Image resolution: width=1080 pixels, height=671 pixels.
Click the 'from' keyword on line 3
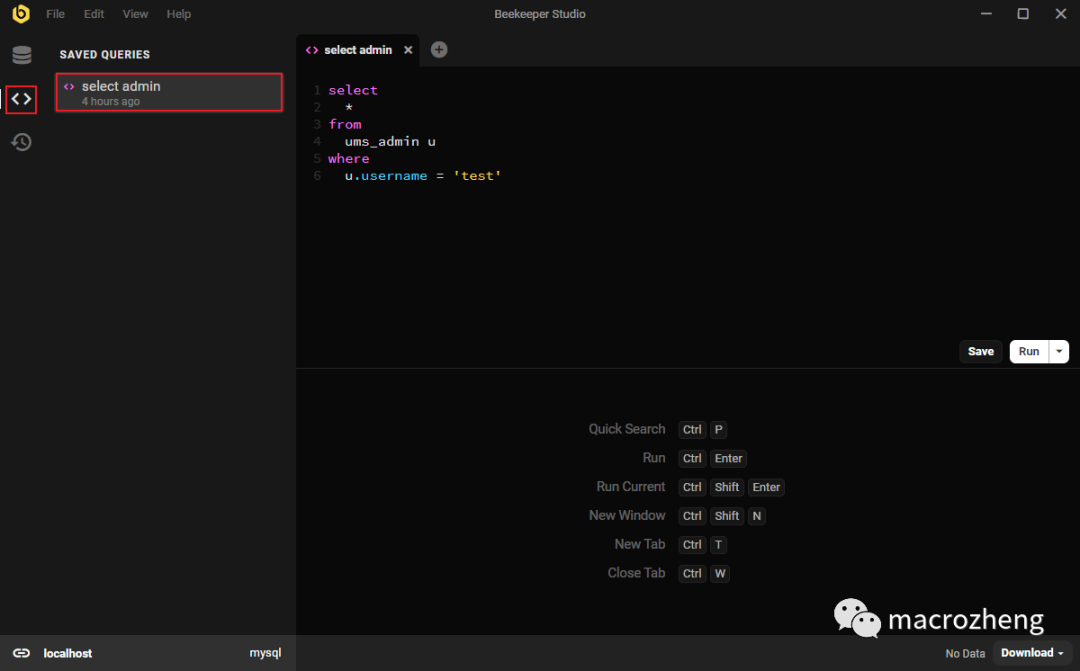[344, 124]
